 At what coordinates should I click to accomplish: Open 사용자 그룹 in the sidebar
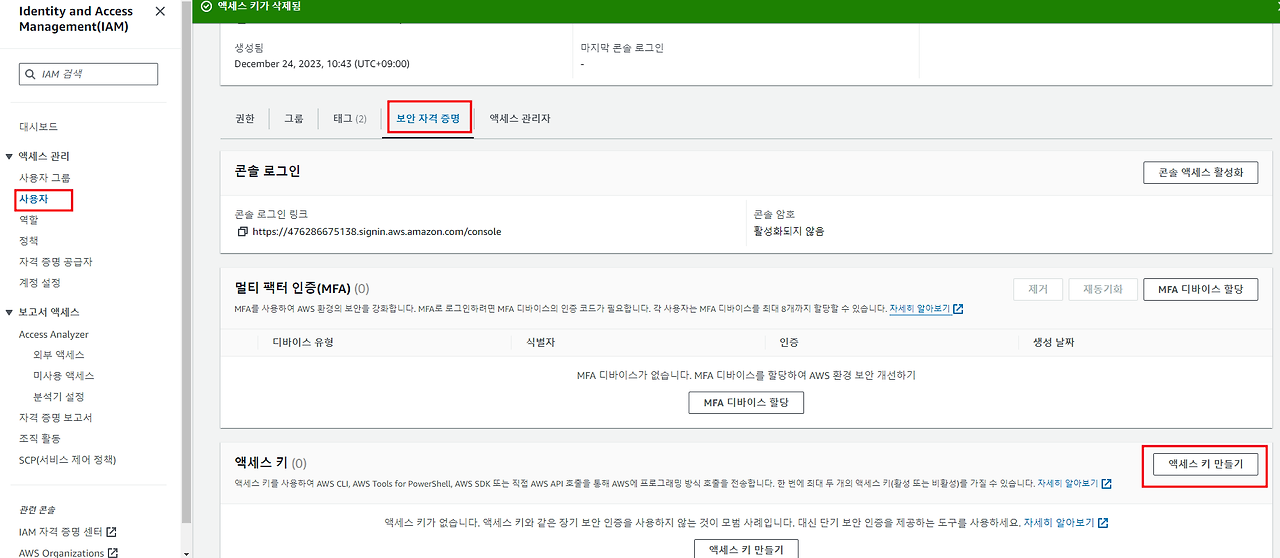[x=44, y=178]
